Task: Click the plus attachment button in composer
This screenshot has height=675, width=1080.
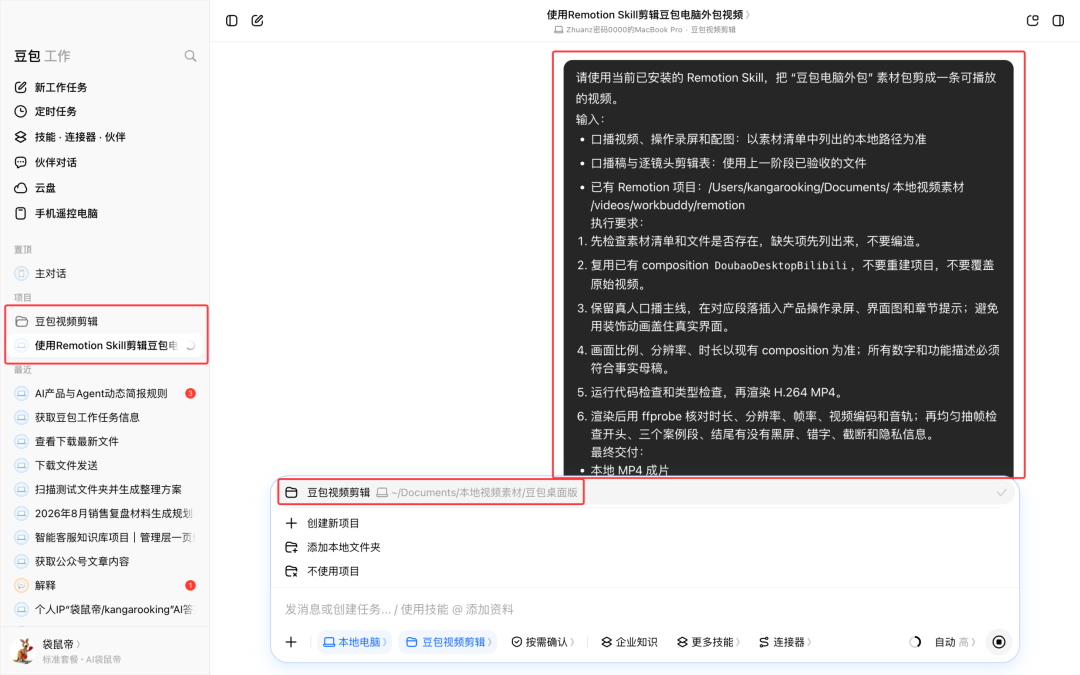Action: (291, 642)
